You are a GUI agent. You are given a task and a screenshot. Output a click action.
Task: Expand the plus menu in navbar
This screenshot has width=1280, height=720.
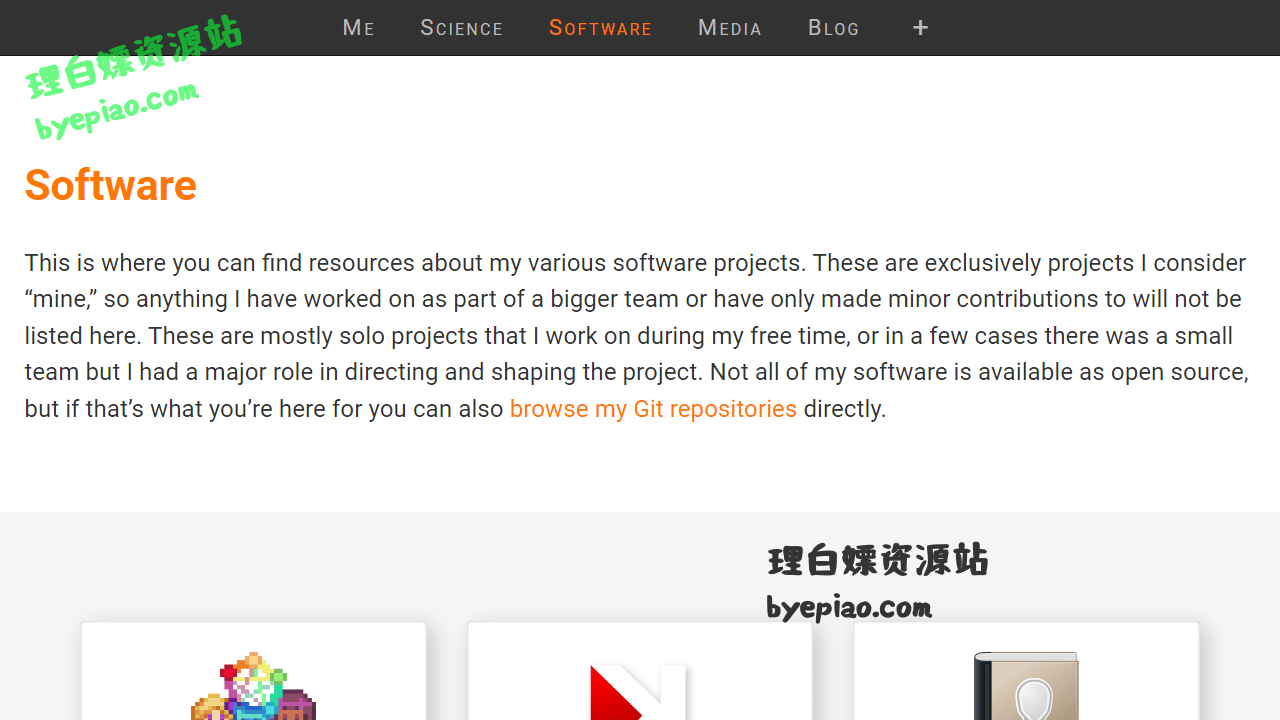point(921,28)
